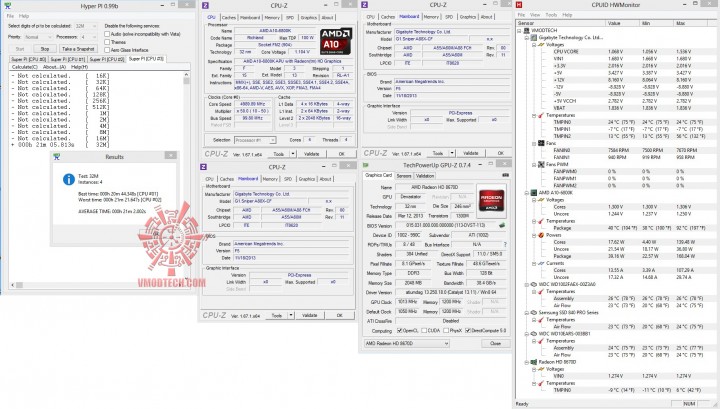Click the Bus Interface question mark icon
Screen dimensions: 720x409
click(505, 245)
